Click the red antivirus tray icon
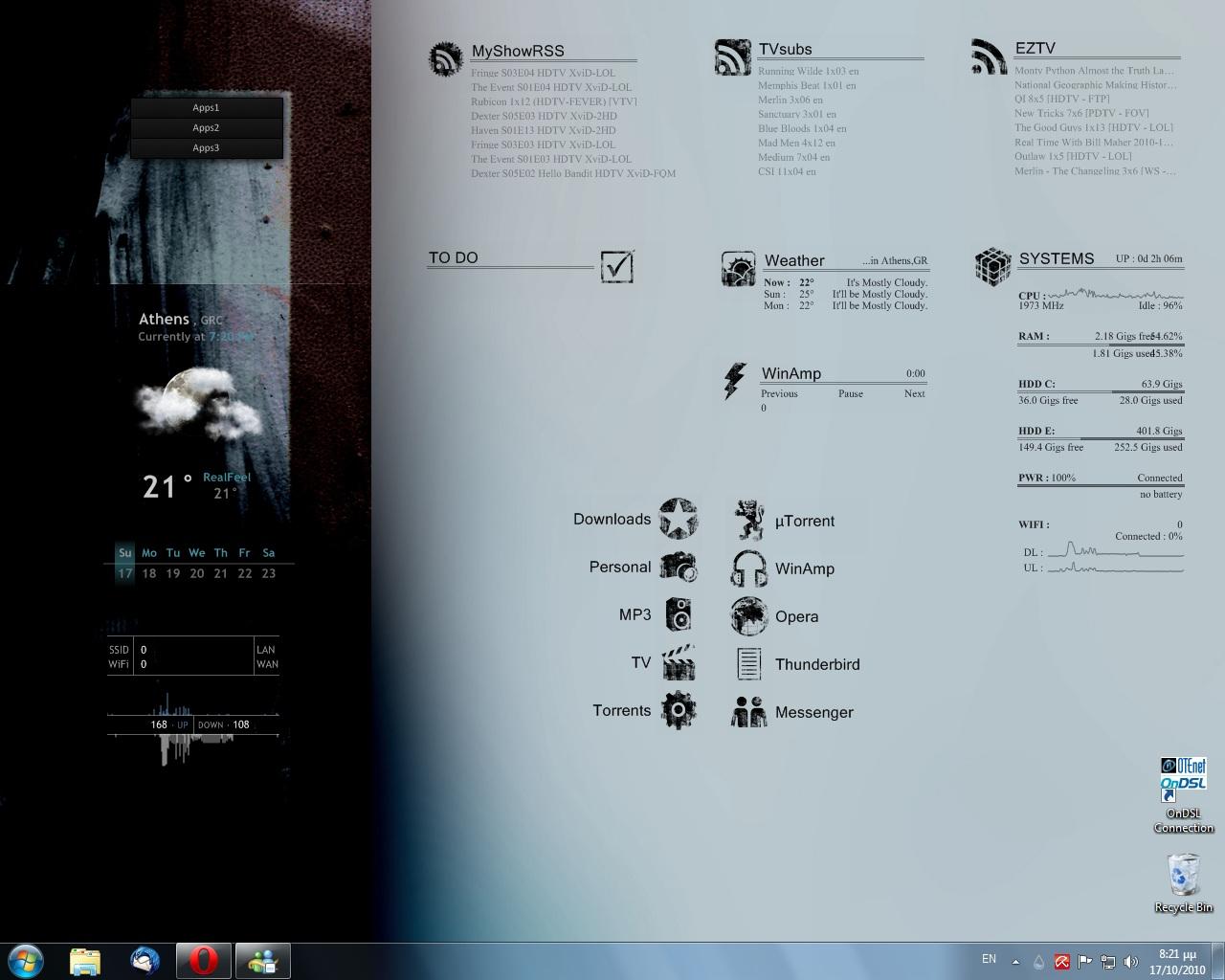This screenshot has width=1225, height=980. point(1061,961)
